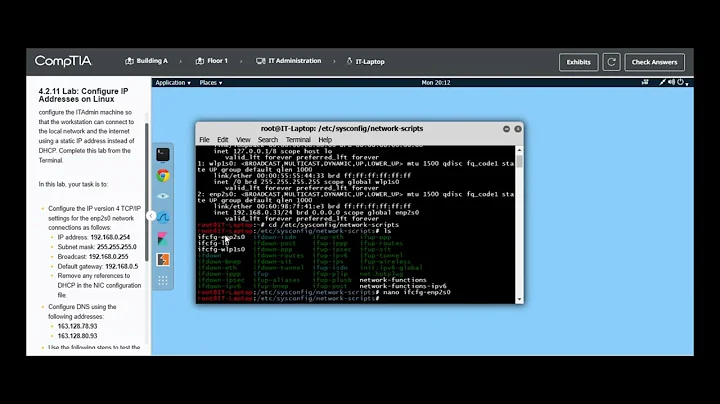The height and width of the screenshot is (404, 720).
Task: Open the terminal File menu
Action: coord(204,140)
